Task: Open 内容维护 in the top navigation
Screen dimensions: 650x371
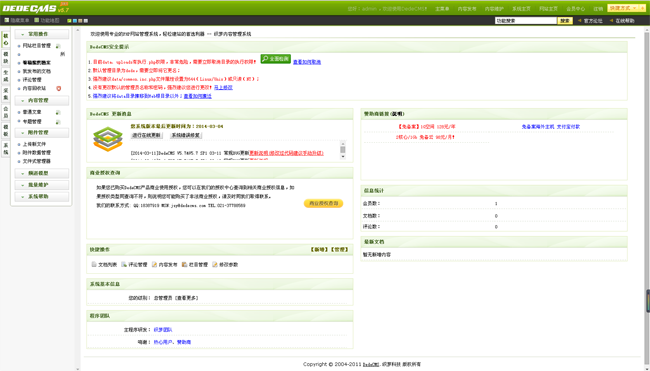Action: point(494,9)
